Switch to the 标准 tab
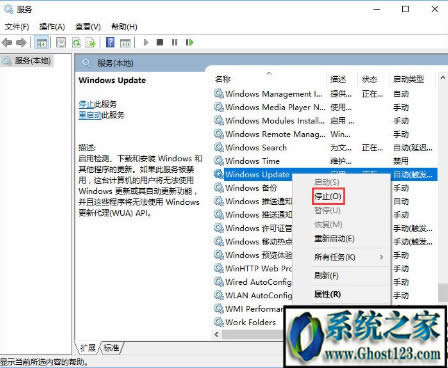 click(111, 348)
